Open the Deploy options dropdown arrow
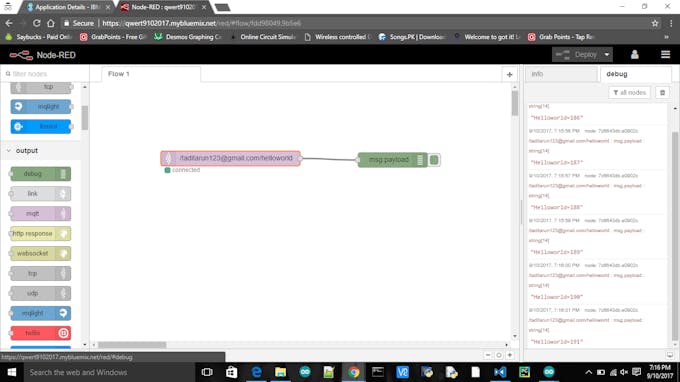The image size is (680, 382). 607,55
